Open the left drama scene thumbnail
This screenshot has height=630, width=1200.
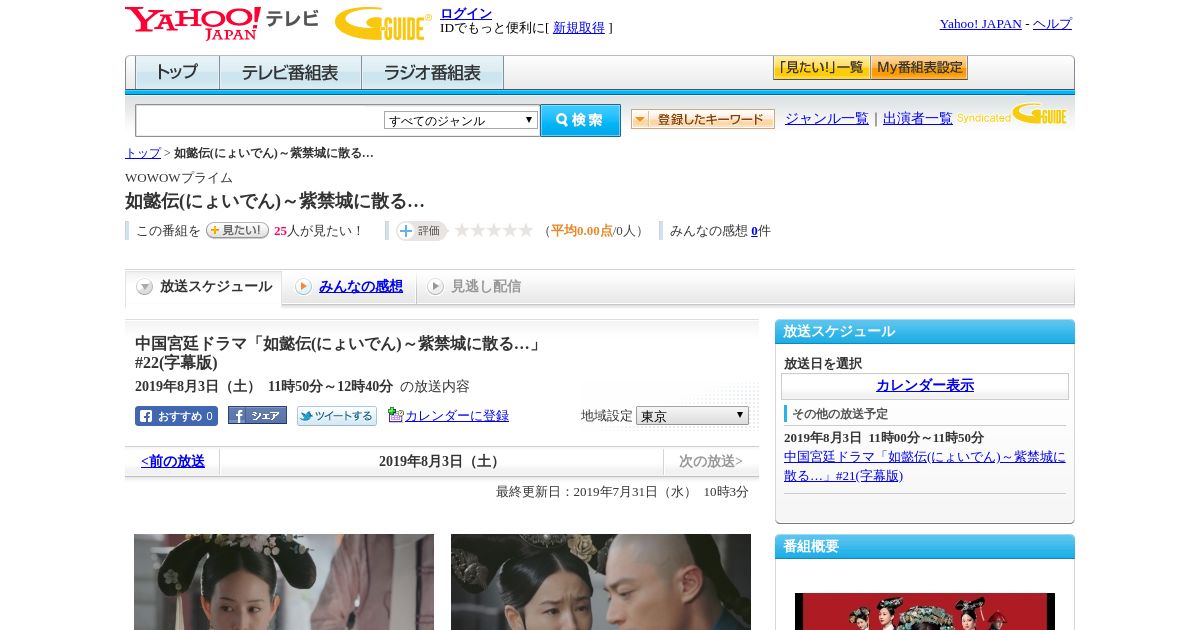click(x=284, y=582)
